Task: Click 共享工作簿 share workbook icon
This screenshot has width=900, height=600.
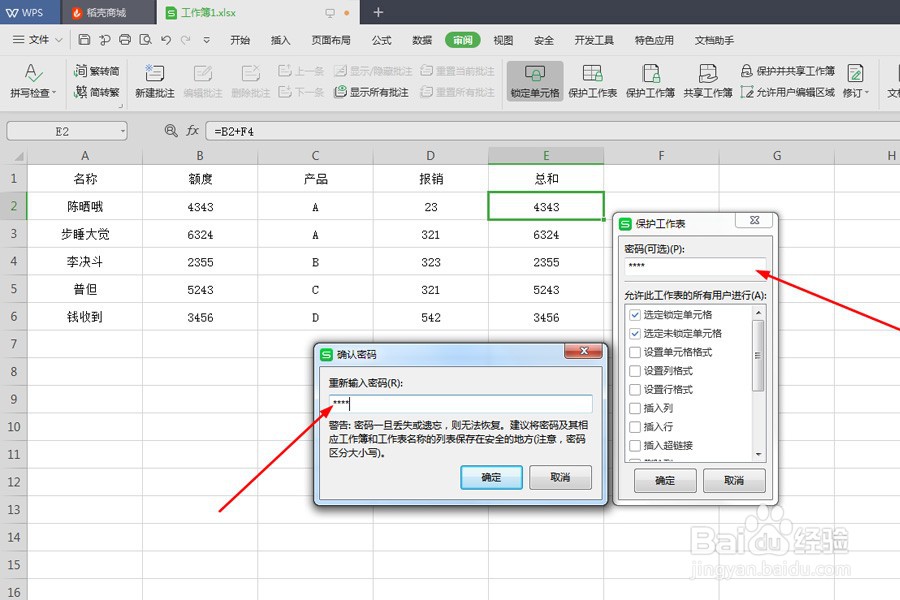Action: (x=708, y=81)
